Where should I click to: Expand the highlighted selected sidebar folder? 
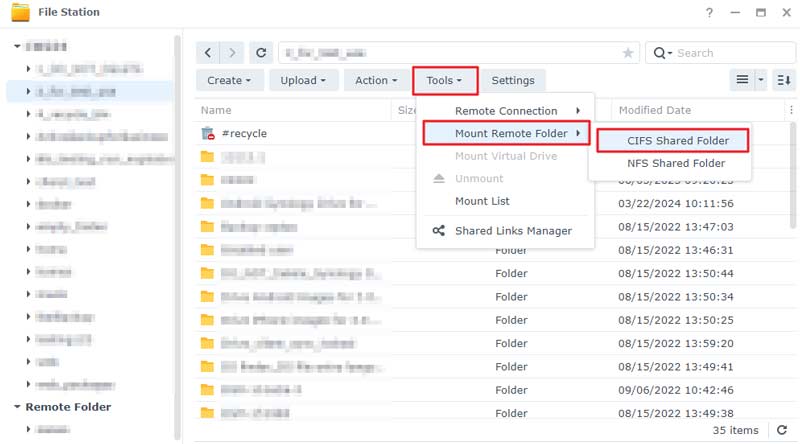click(x=28, y=91)
